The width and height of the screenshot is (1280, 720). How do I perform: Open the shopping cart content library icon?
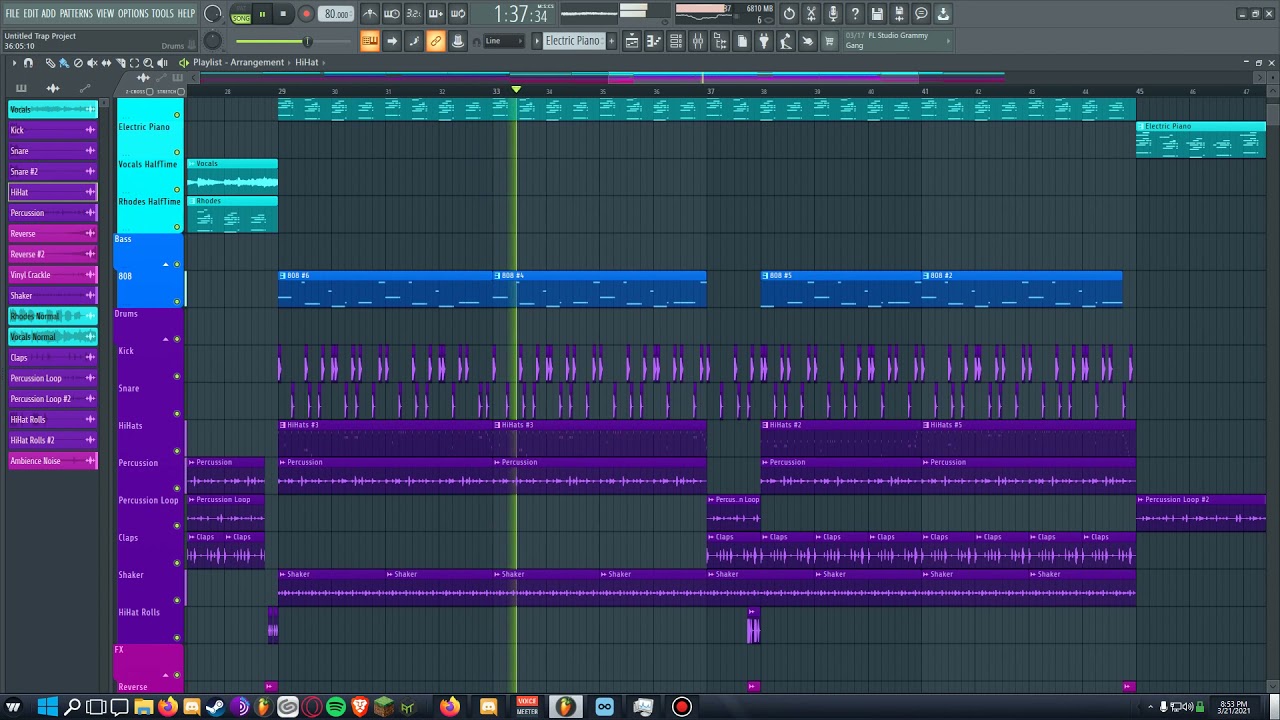(x=829, y=41)
